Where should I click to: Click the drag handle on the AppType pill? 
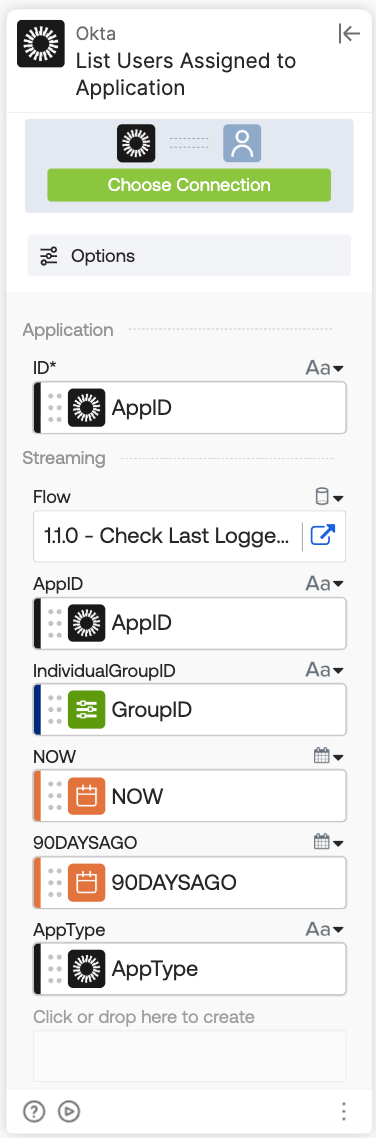click(54, 969)
